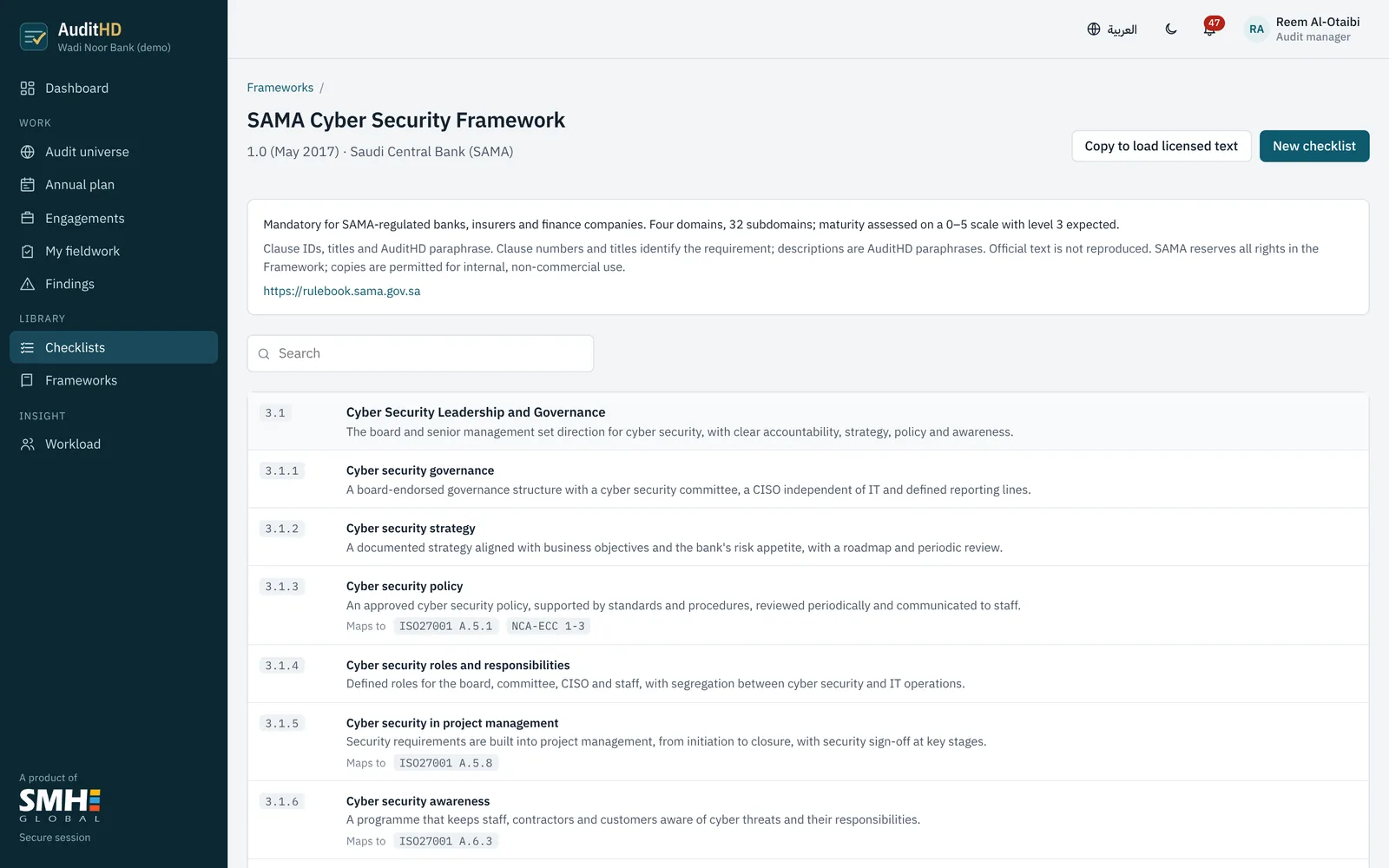Open the Findings menu item
This screenshot has width=1389, height=868.
114,284
